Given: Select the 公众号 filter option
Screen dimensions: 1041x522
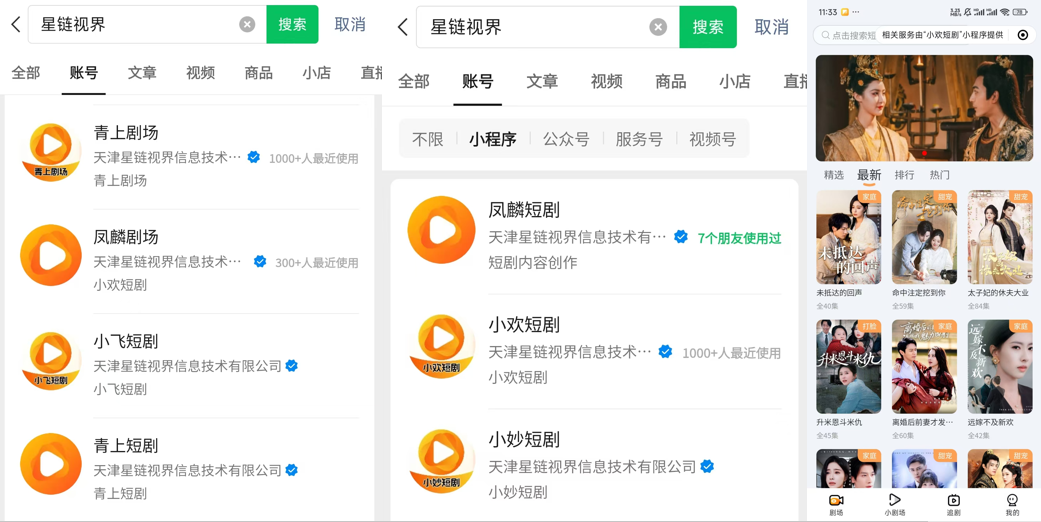Looking at the screenshot, I should coord(566,140).
